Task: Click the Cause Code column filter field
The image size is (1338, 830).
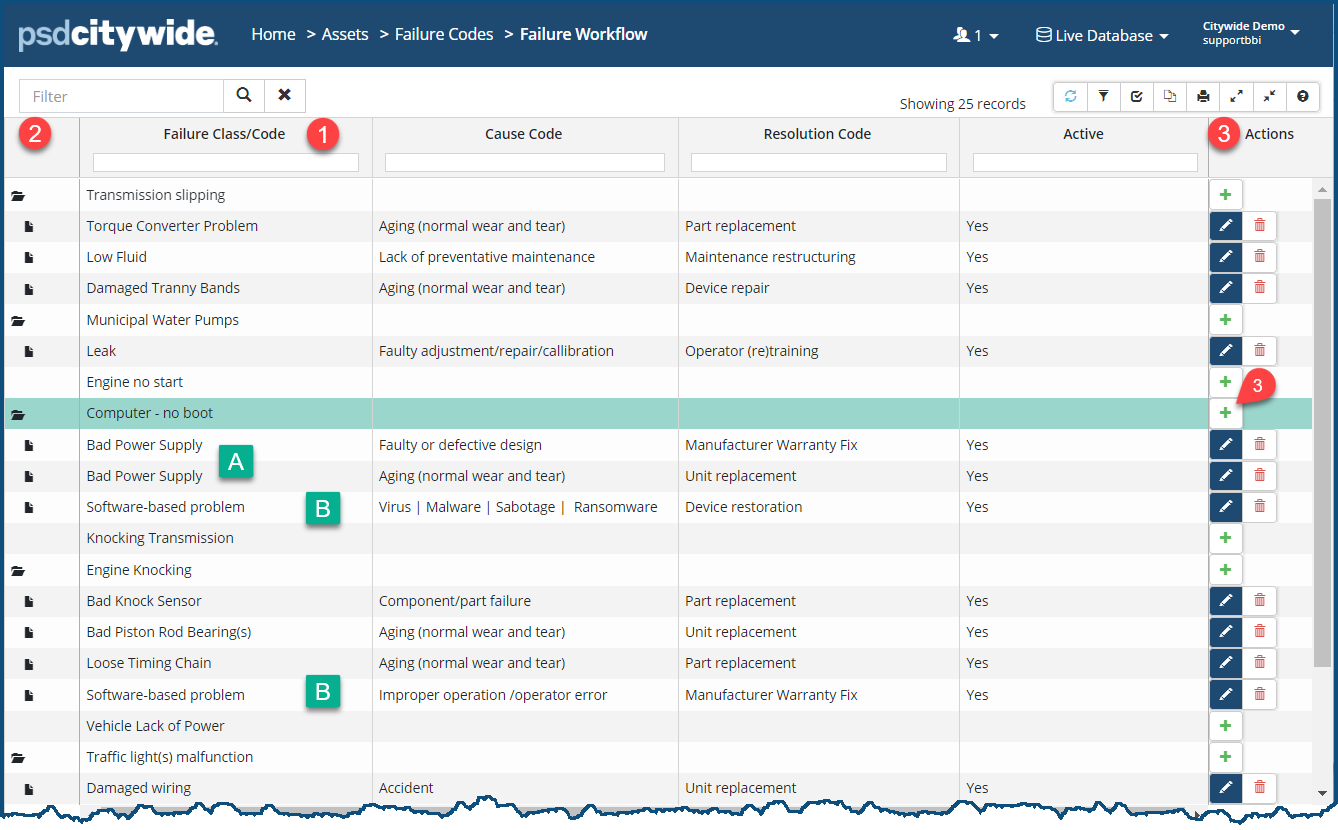Action: tap(524, 162)
